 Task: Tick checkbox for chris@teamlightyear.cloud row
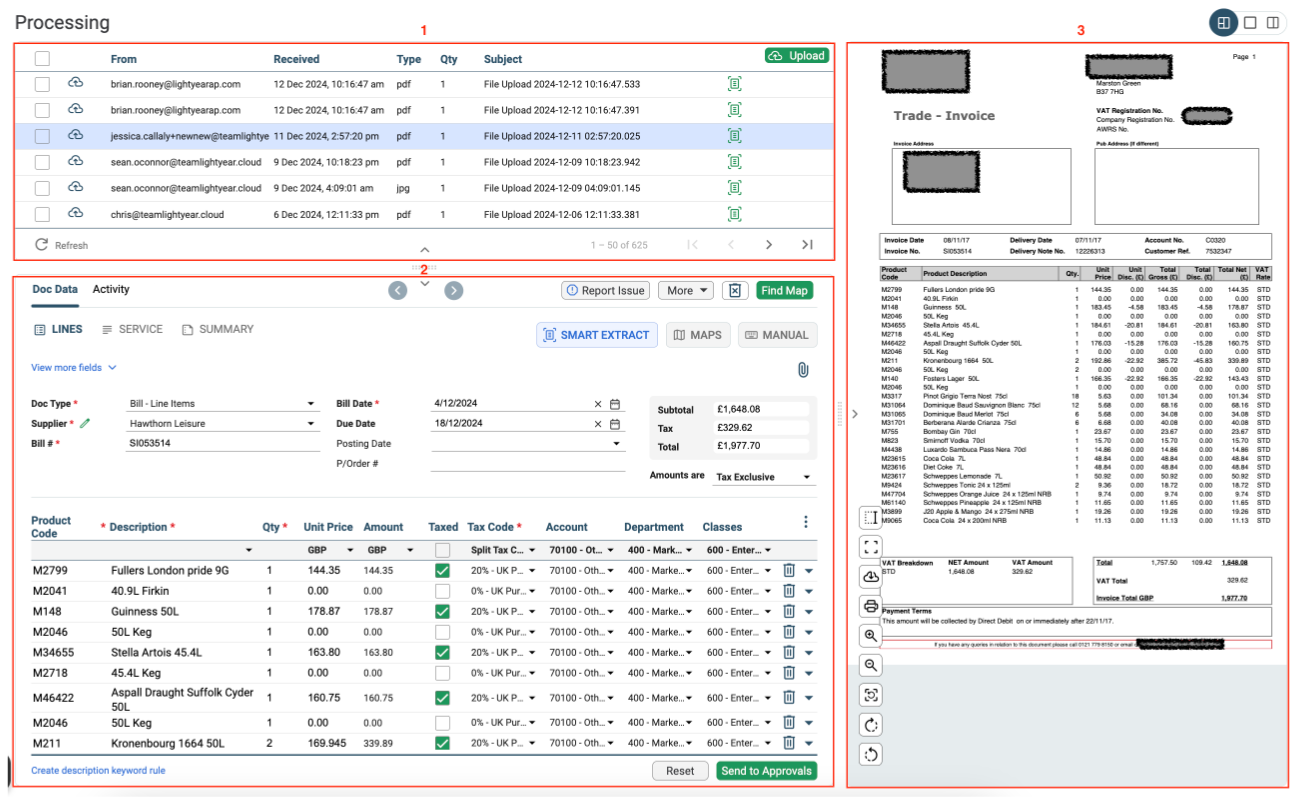42,214
